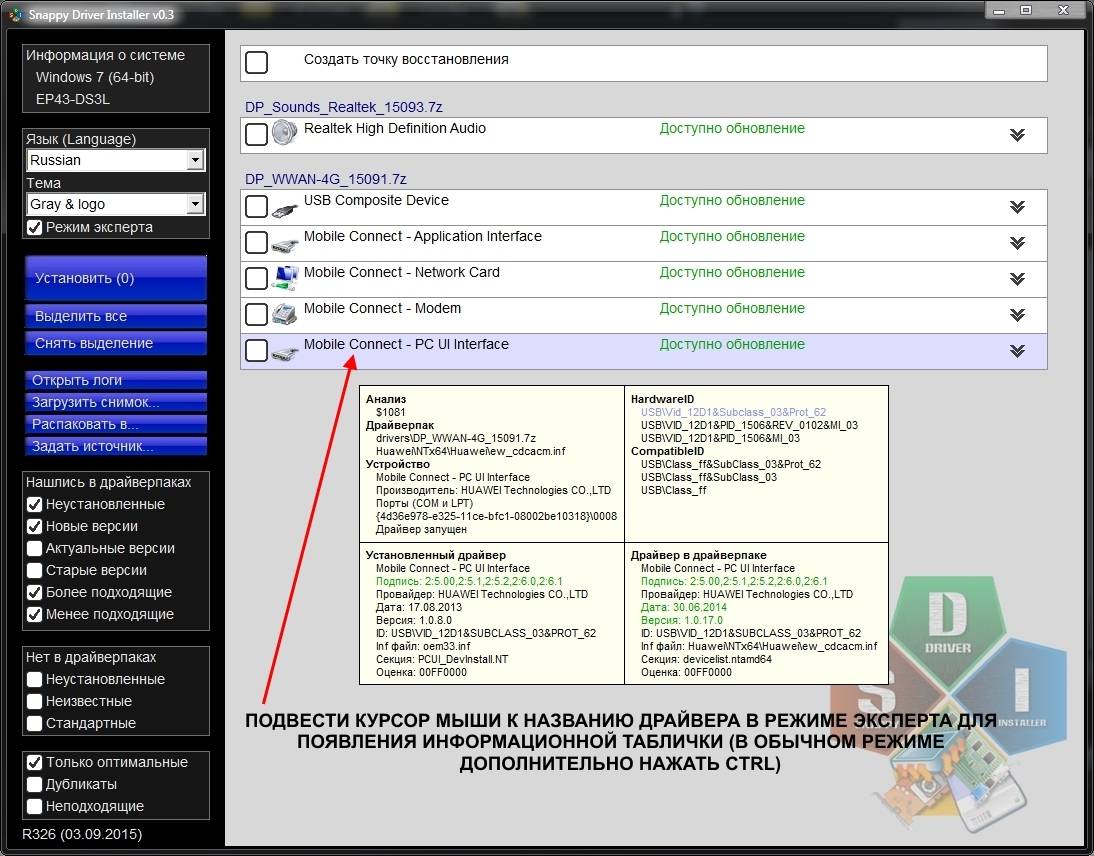Screen dimensions: 1094x856
Task: Click the Открыть логи button
Action: tap(116, 380)
